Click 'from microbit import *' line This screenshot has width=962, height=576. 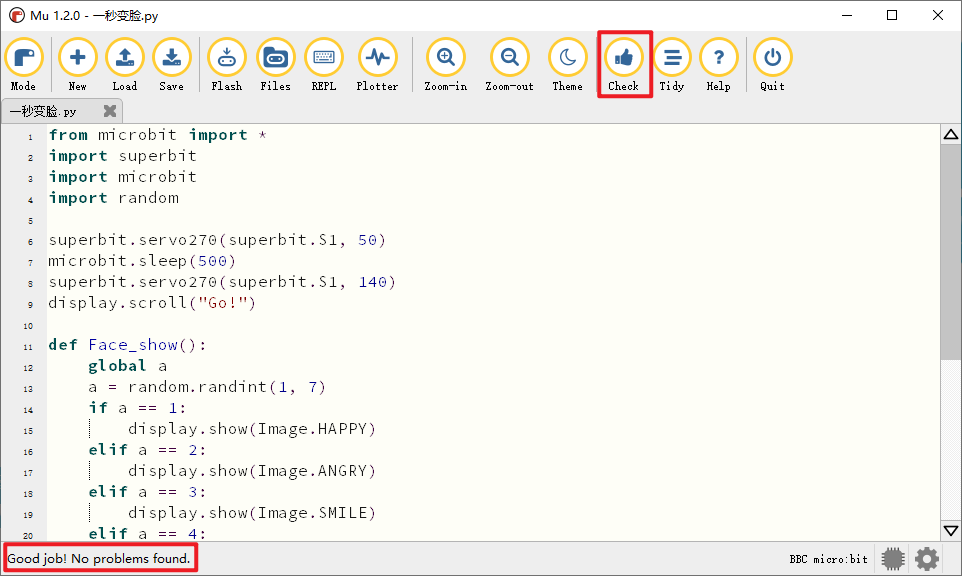[158, 135]
